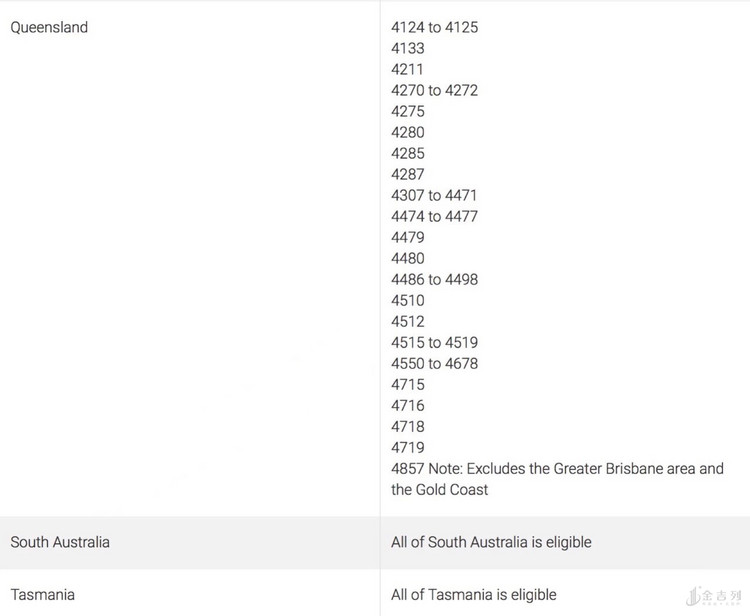Viewport: 750px width, 616px height.
Task: Click the postcode 4211 entry
Action: click(x=408, y=69)
